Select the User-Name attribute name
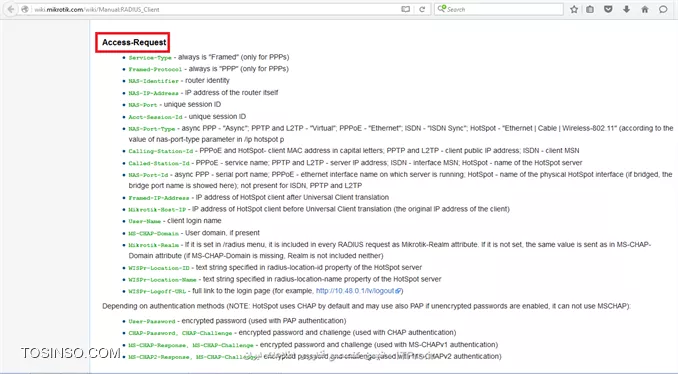This screenshot has height=374, width=678. 144,221
